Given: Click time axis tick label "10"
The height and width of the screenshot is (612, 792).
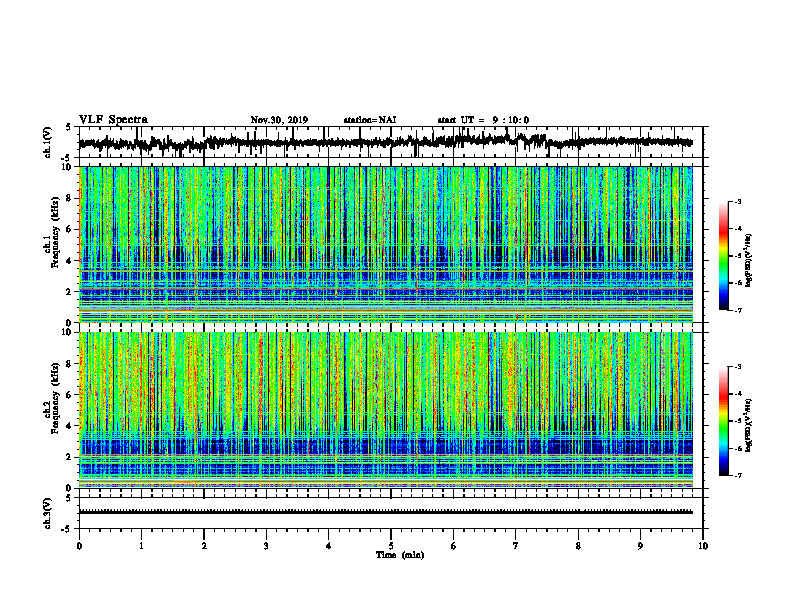Looking at the screenshot, I should pos(703,546).
